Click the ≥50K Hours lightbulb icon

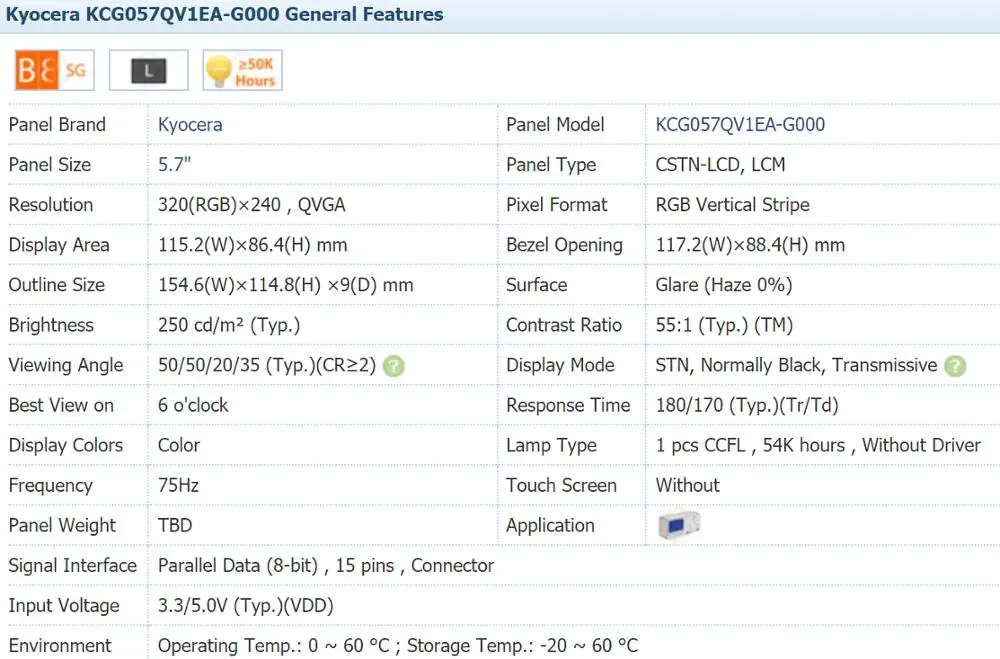(242, 70)
